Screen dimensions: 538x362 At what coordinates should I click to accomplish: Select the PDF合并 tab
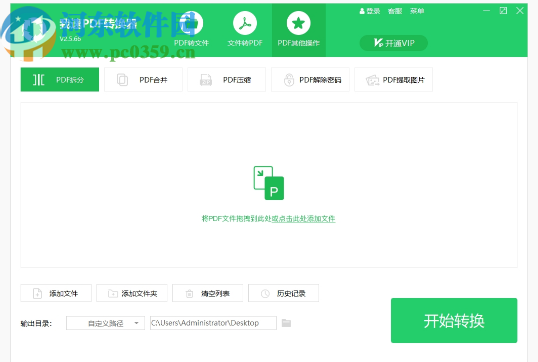tap(143, 80)
